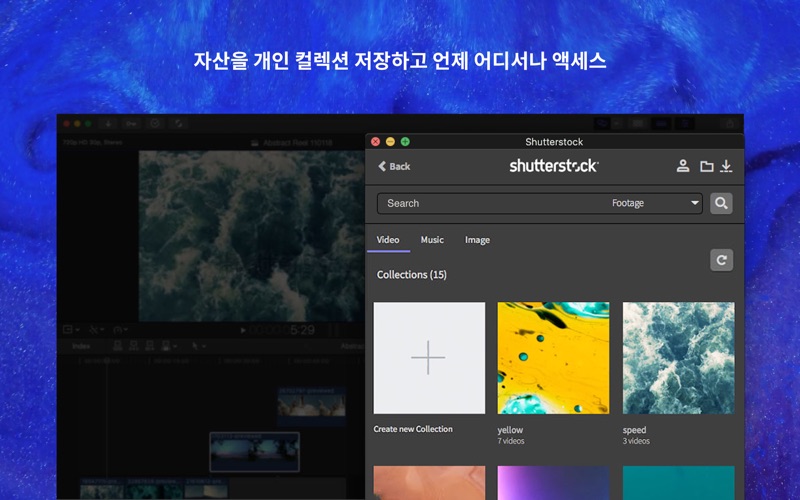
Task: Click the ocean waves viewer in Final Cut
Action: (x=252, y=236)
